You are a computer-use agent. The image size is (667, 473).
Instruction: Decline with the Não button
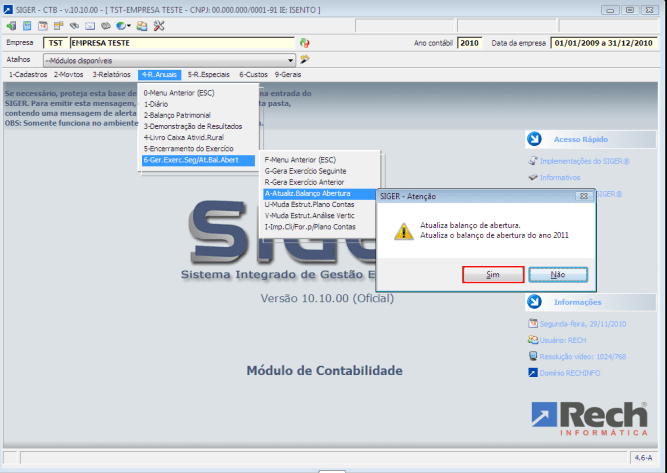click(558, 274)
